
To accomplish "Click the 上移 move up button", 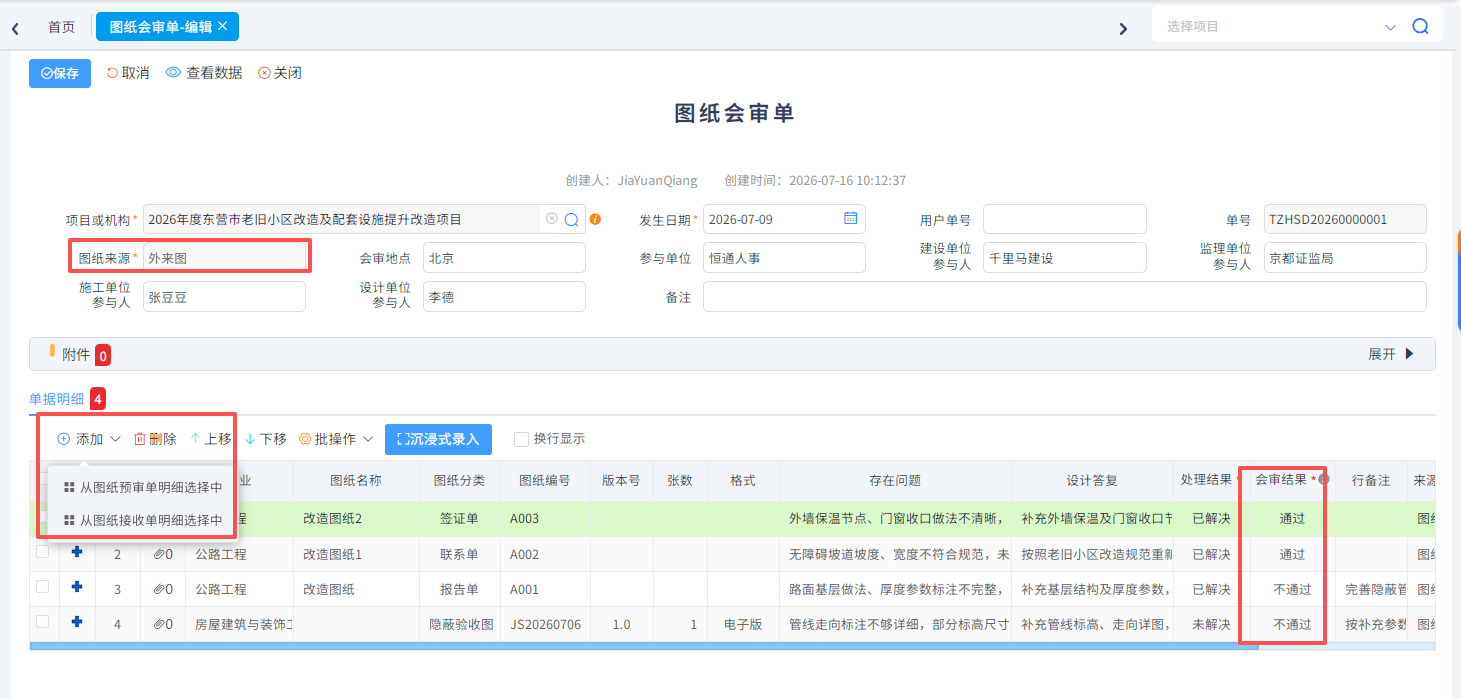I will pos(210,439).
